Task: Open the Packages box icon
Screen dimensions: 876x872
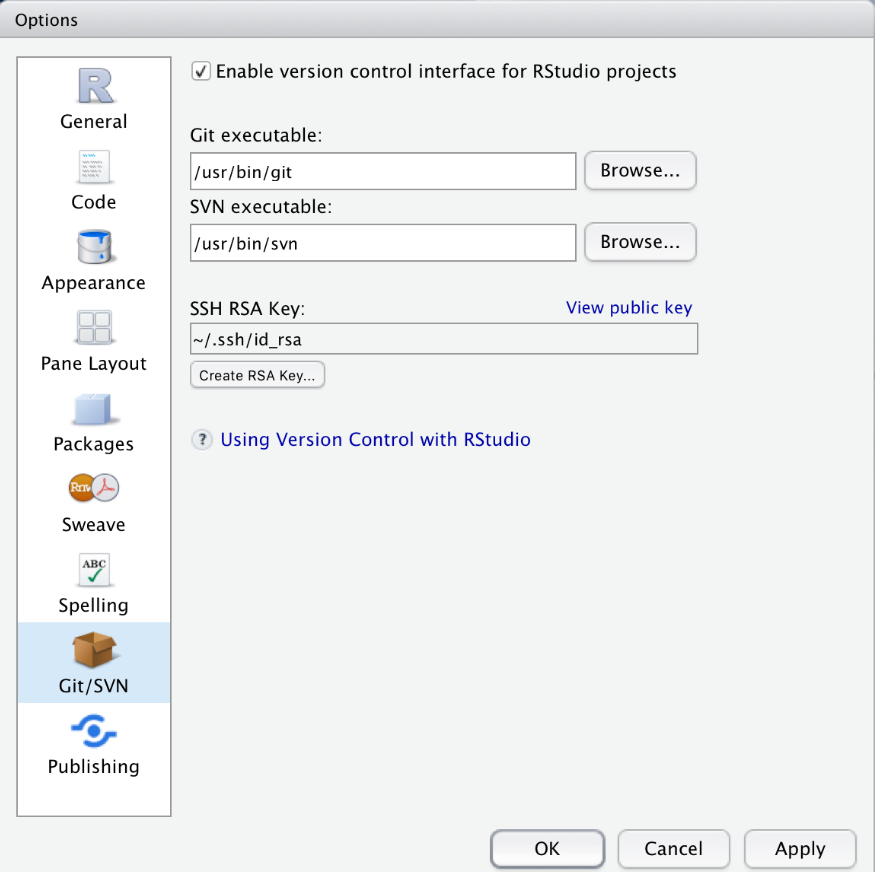Action: pyautogui.click(x=94, y=409)
